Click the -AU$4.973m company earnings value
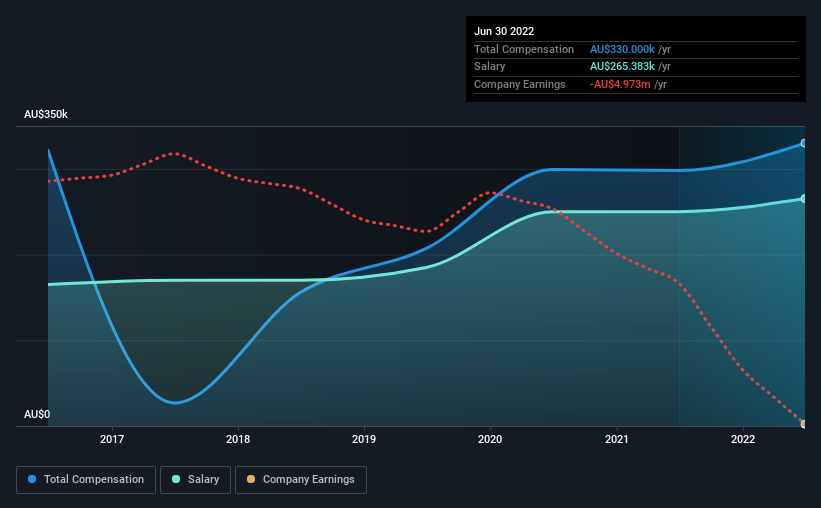 point(620,84)
